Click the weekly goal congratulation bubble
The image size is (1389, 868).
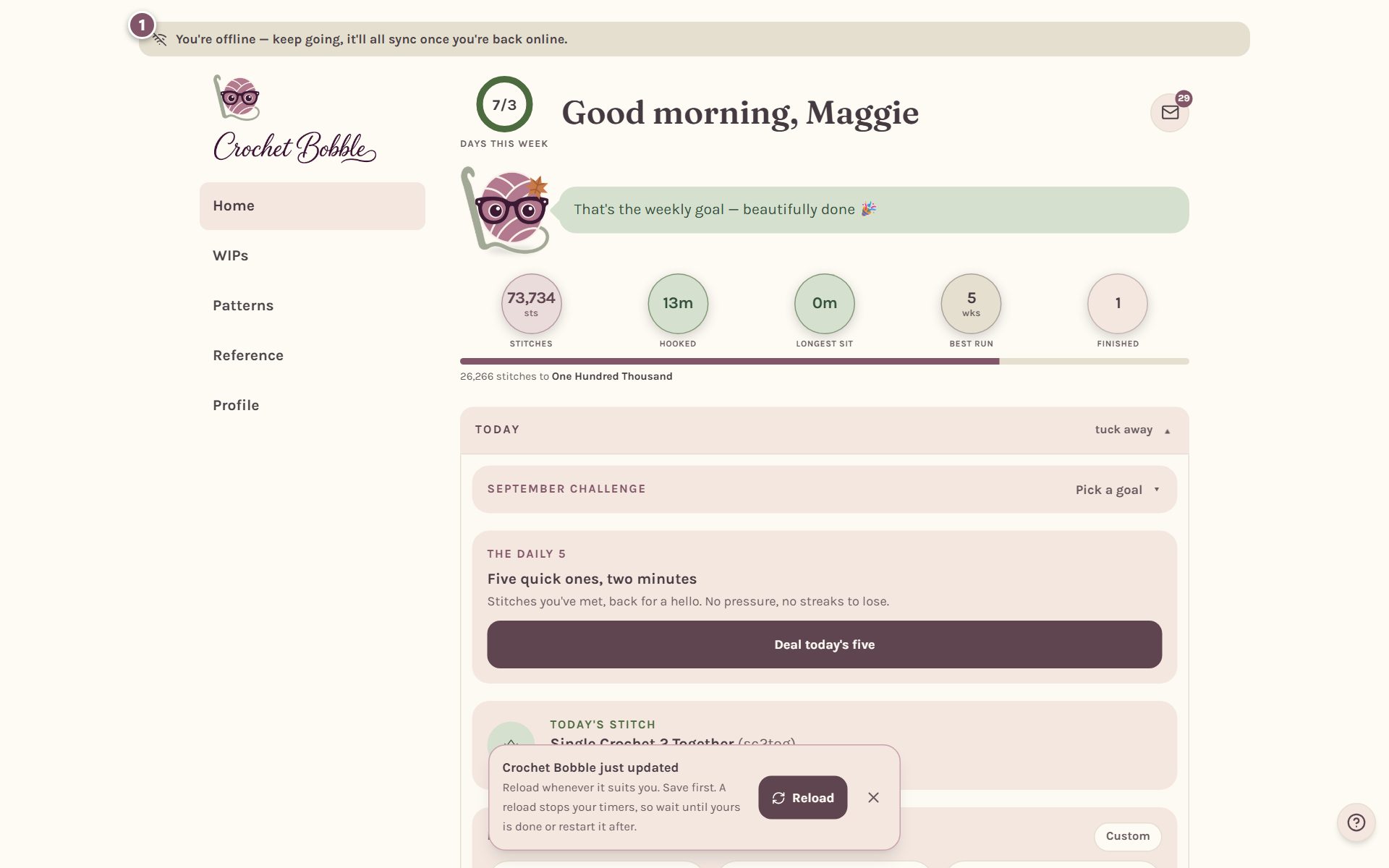tap(873, 210)
